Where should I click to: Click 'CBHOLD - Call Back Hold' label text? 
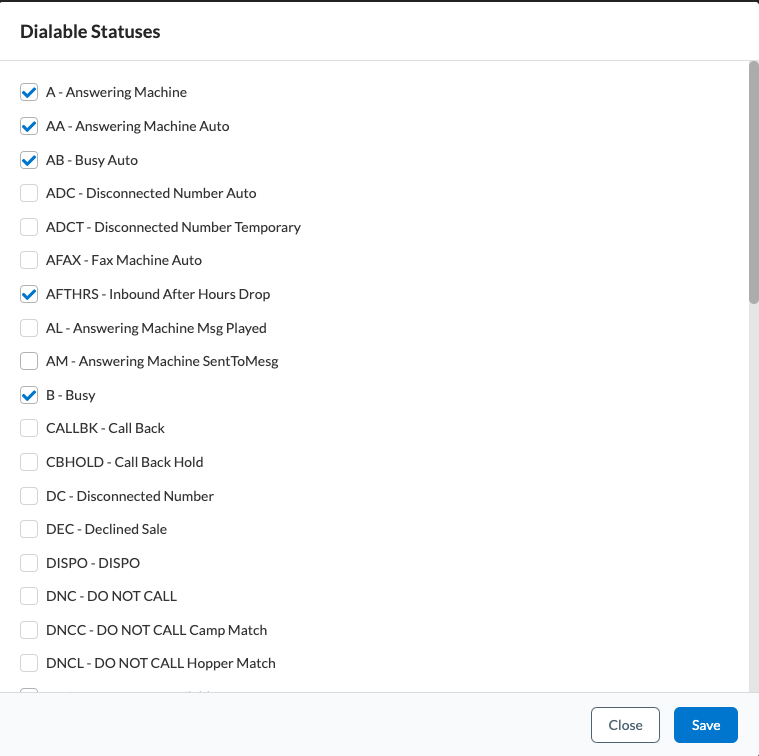[x=124, y=462]
